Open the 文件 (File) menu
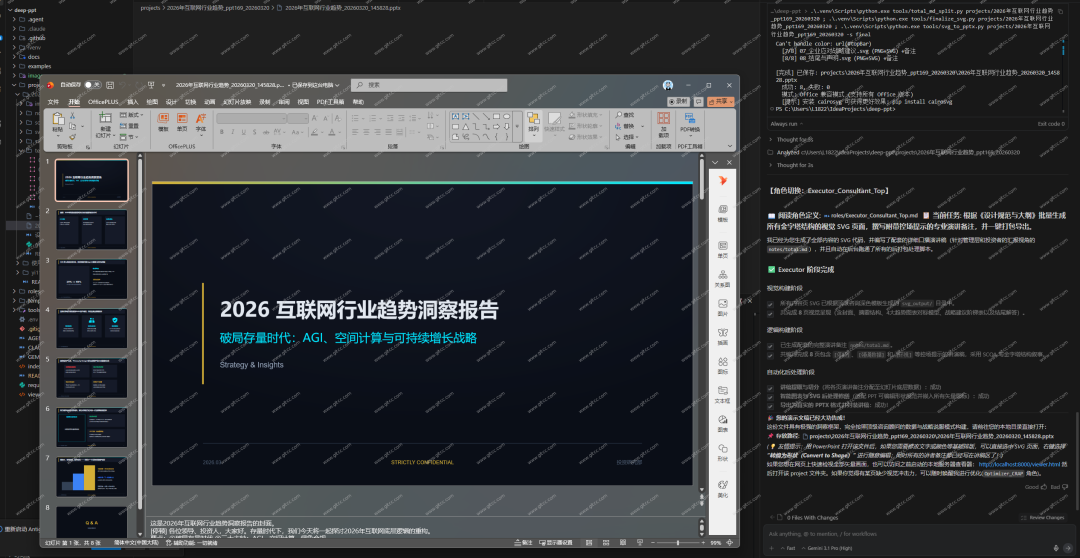Screen dimensions: 1080x558 [x=53, y=101]
